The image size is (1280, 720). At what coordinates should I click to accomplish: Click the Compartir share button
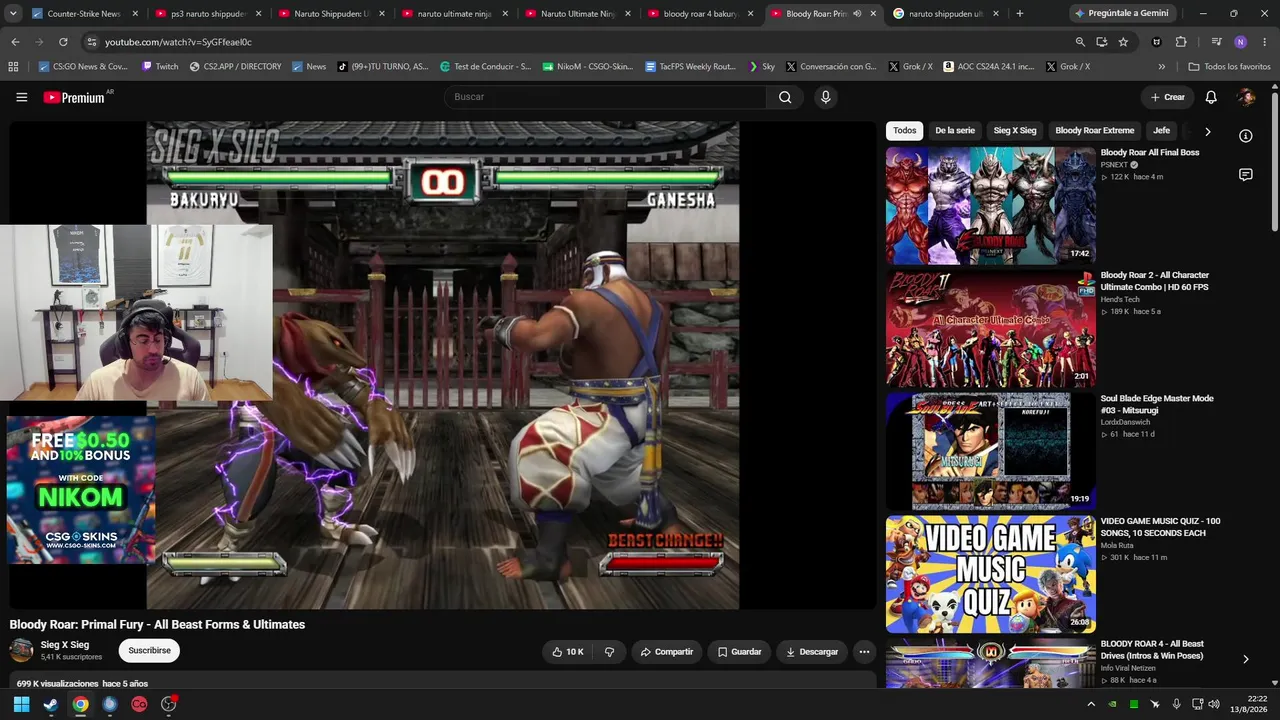(x=667, y=652)
